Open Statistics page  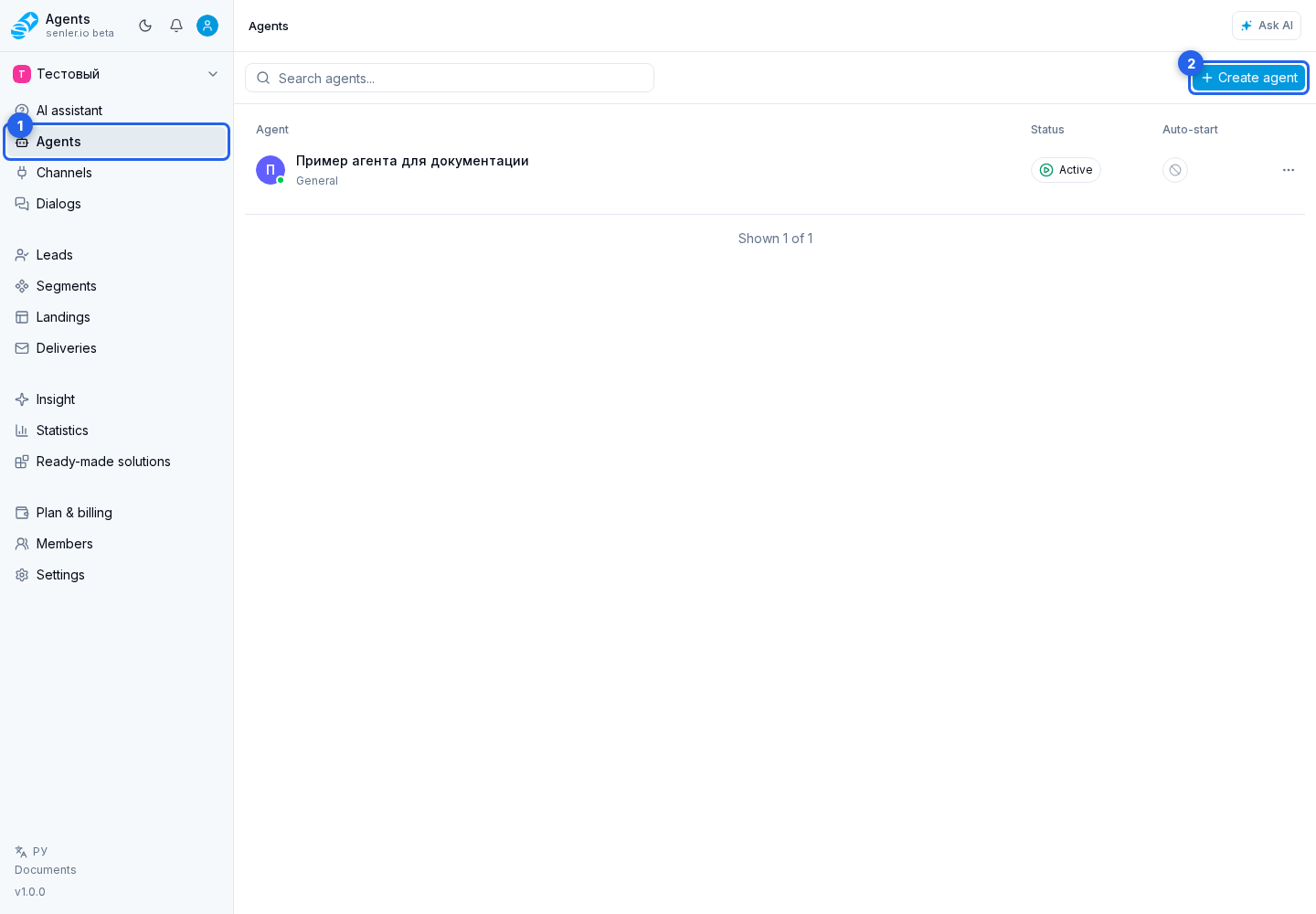[x=117, y=430]
